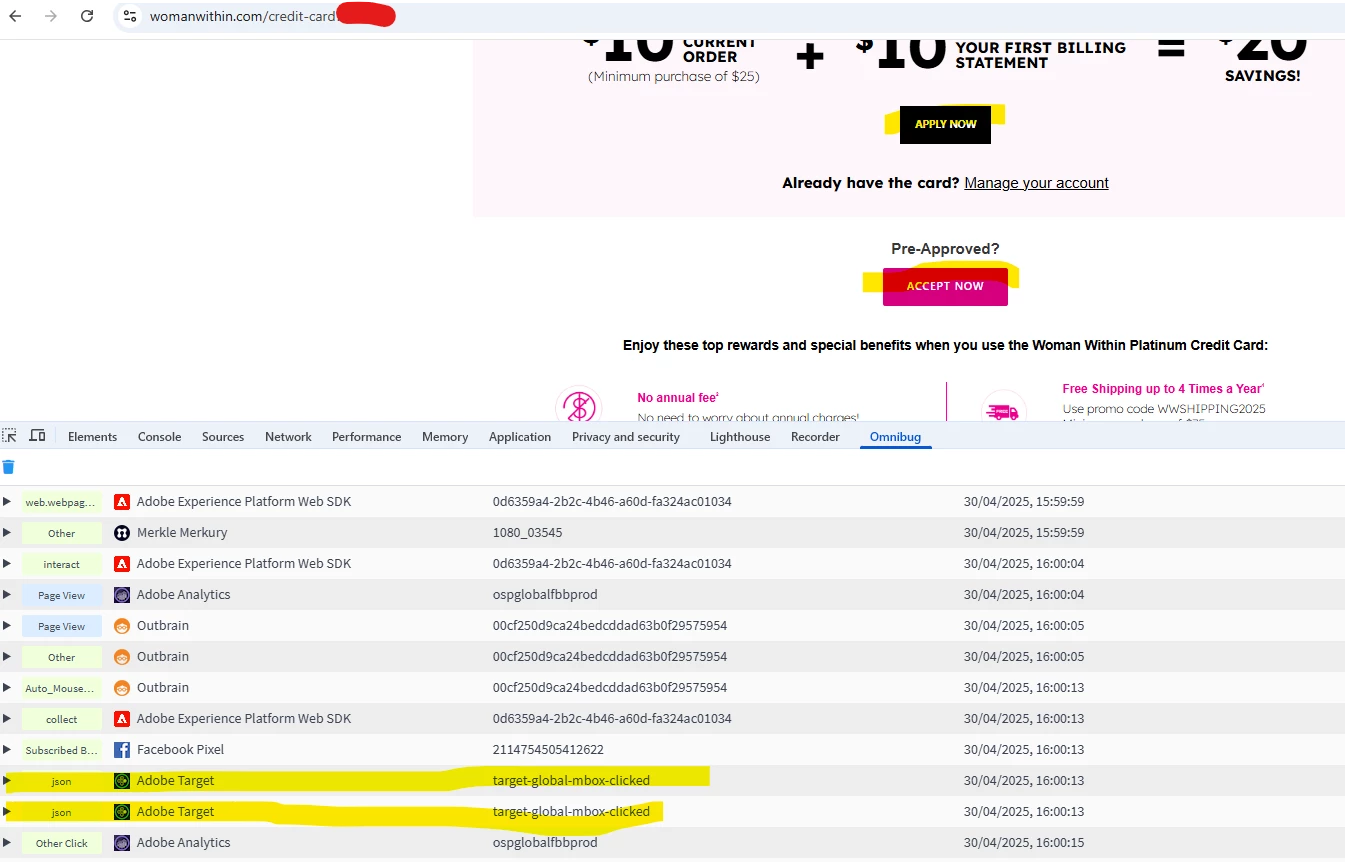Click the APPLY NOW button
Viewport: 1345px width, 862px height.
click(945, 124)
